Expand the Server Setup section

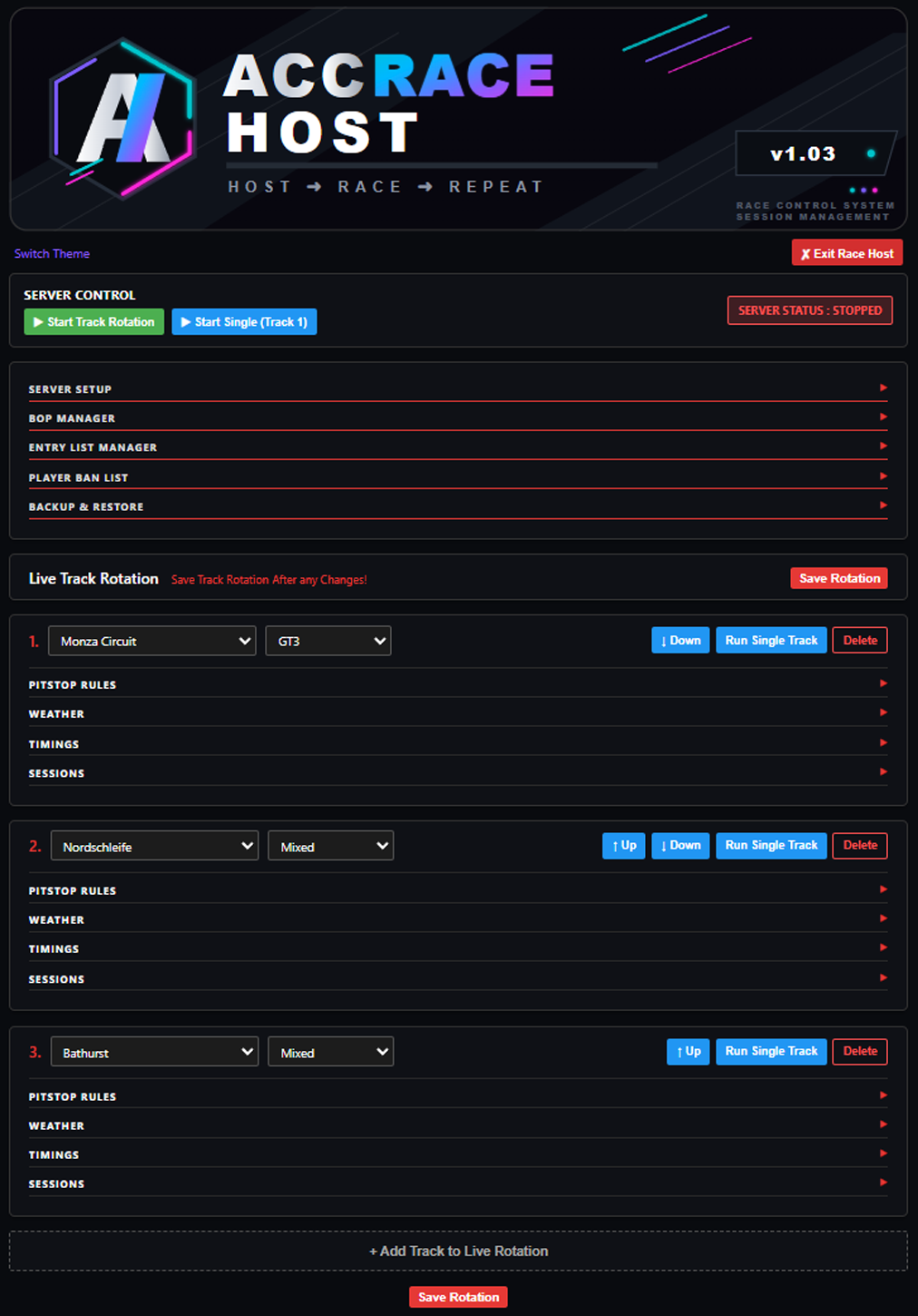click(458, 389)
